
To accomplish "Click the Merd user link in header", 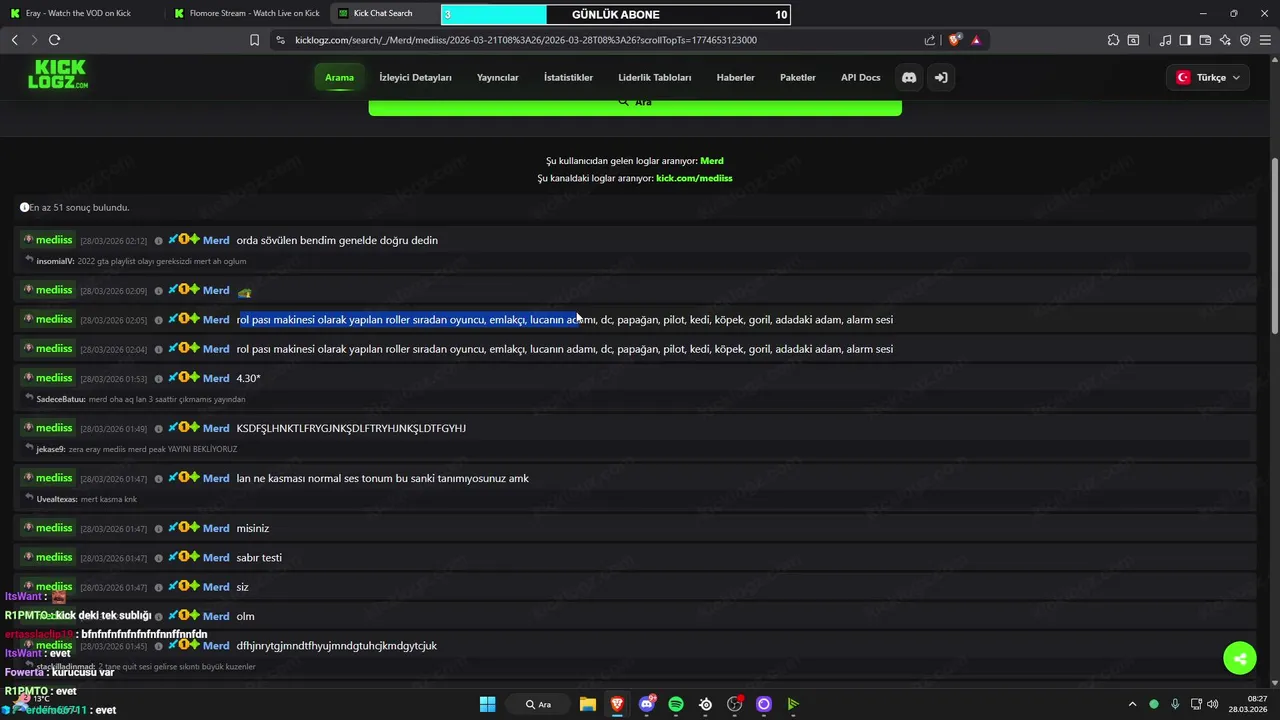I will point(711,161).
